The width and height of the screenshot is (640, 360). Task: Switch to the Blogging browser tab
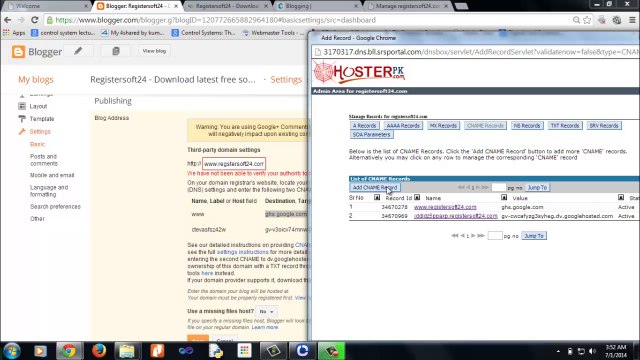tap(318, 6)
